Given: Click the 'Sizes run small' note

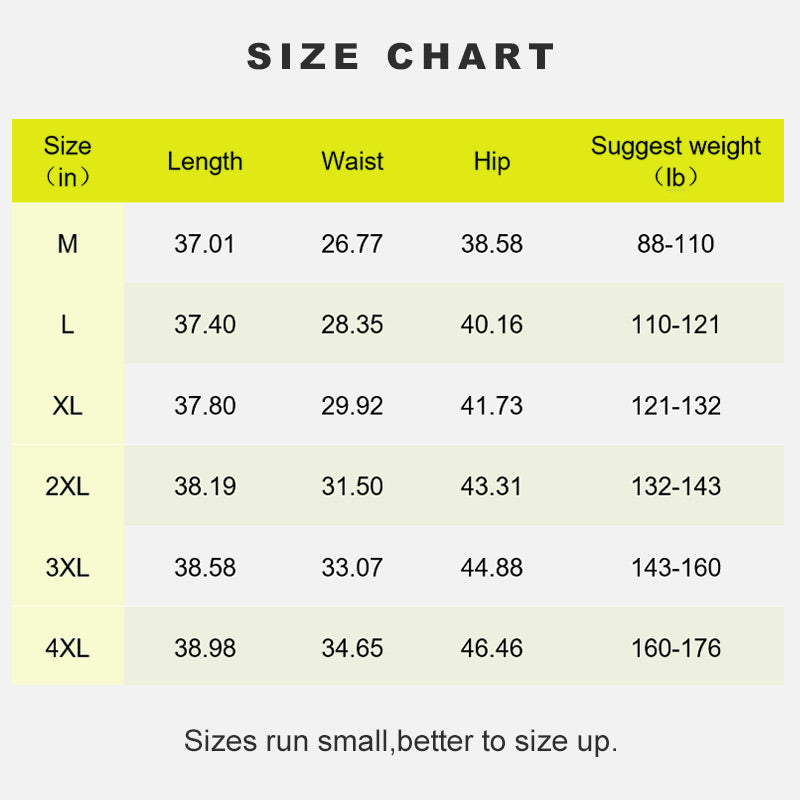Looking at the screenshot, I should click(400, 741).
